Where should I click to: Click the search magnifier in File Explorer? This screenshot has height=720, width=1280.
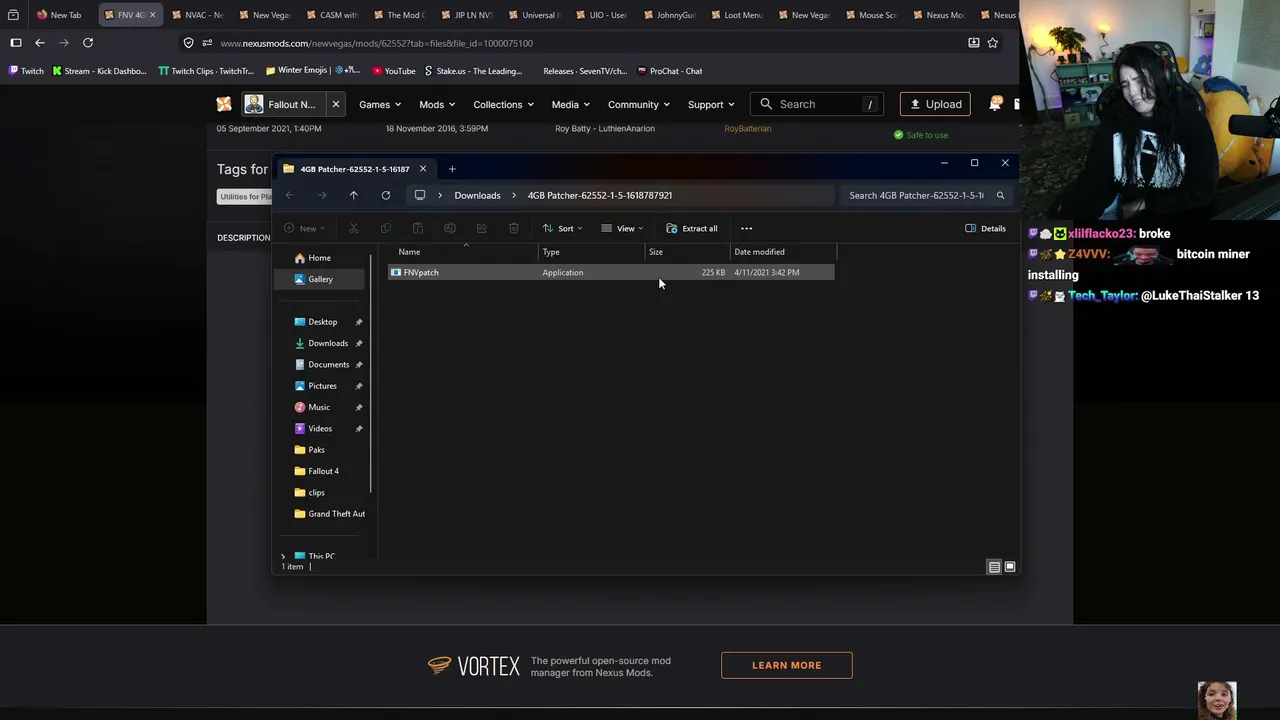pyautogui.click(x=1000, y=195)
